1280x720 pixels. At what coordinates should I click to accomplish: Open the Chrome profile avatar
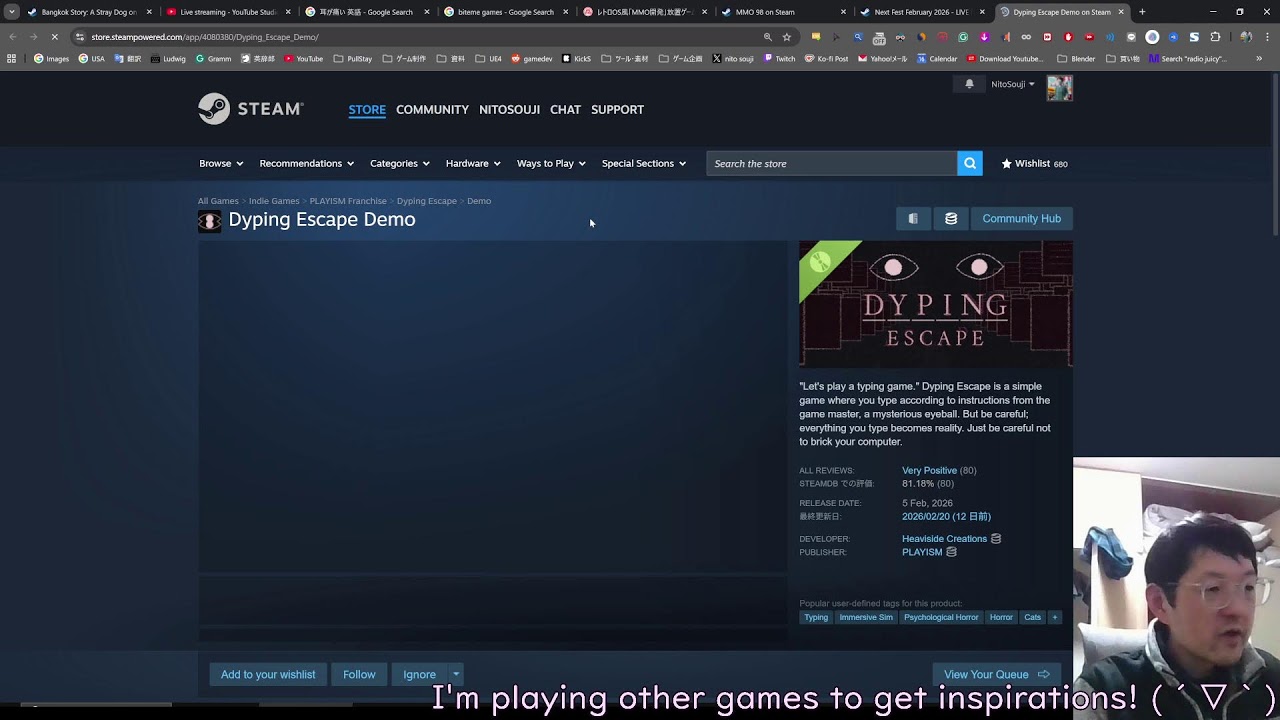pyautogui.click(x=1245, y=37)
